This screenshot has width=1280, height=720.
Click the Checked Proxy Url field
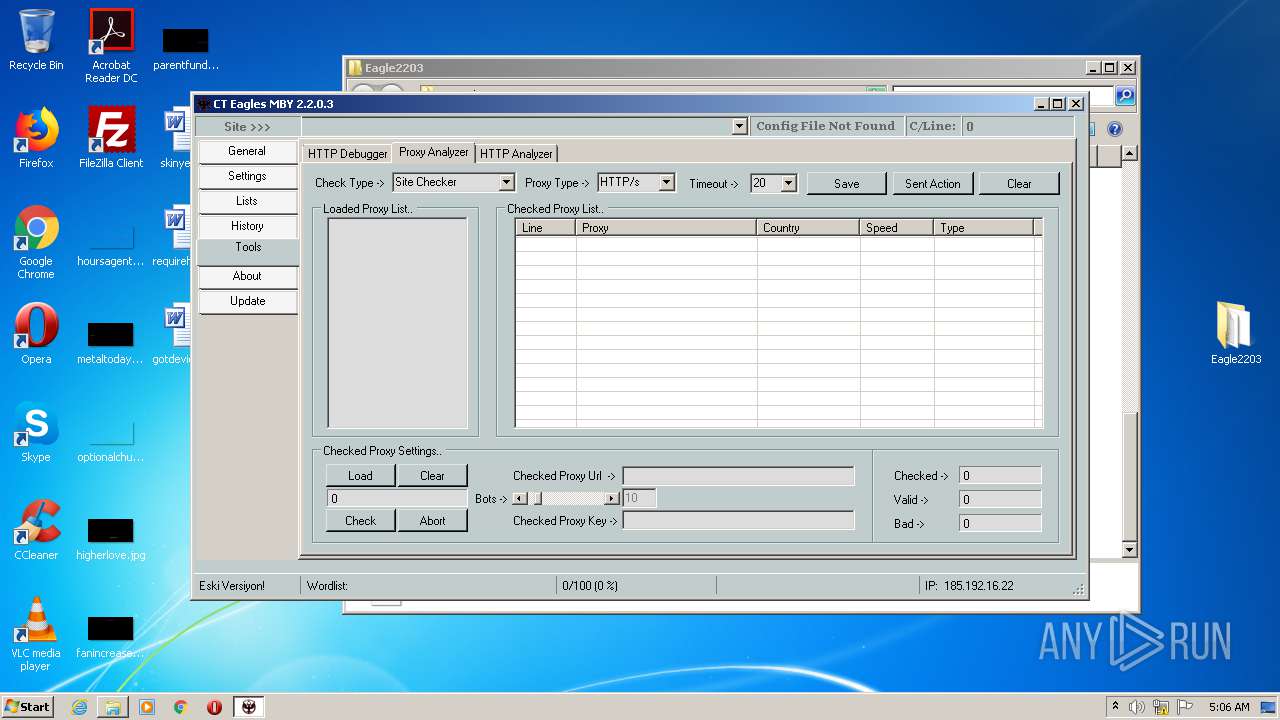[738, 476]
